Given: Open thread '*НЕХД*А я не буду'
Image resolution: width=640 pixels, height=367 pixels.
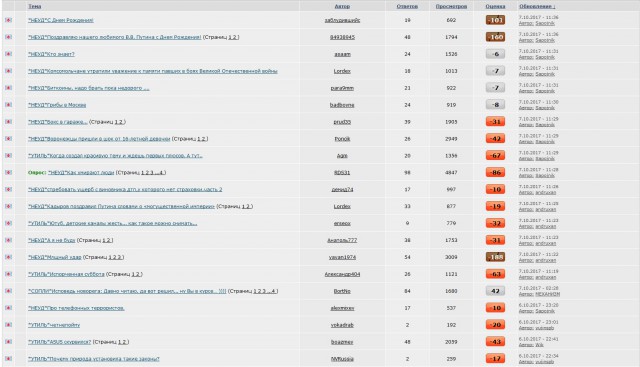Looking at the screenshot, I should [x=52, y=240].
